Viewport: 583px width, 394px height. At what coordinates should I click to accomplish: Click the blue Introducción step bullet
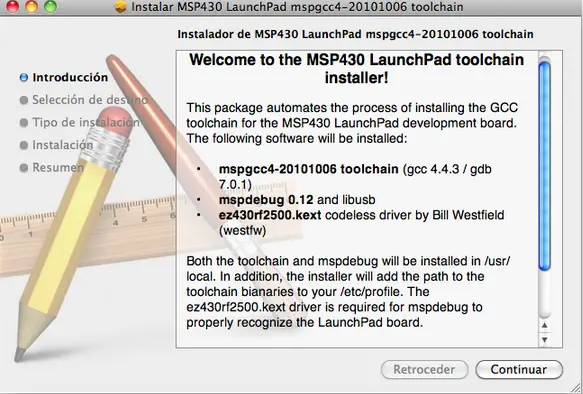23,77
